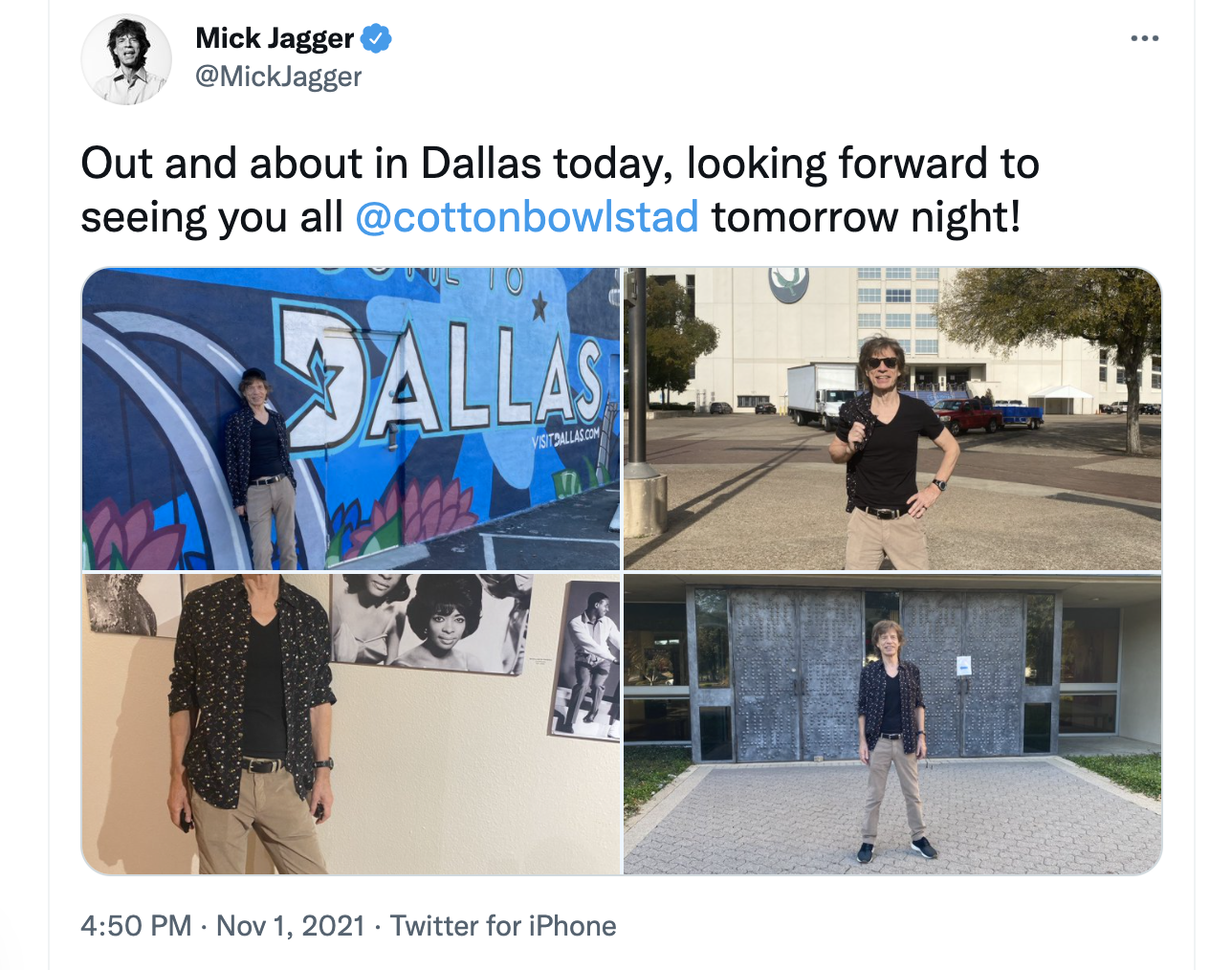Open the tweet's three-dot more menu
Viewport: 1232px width, 970px height.
(1144, 38)
